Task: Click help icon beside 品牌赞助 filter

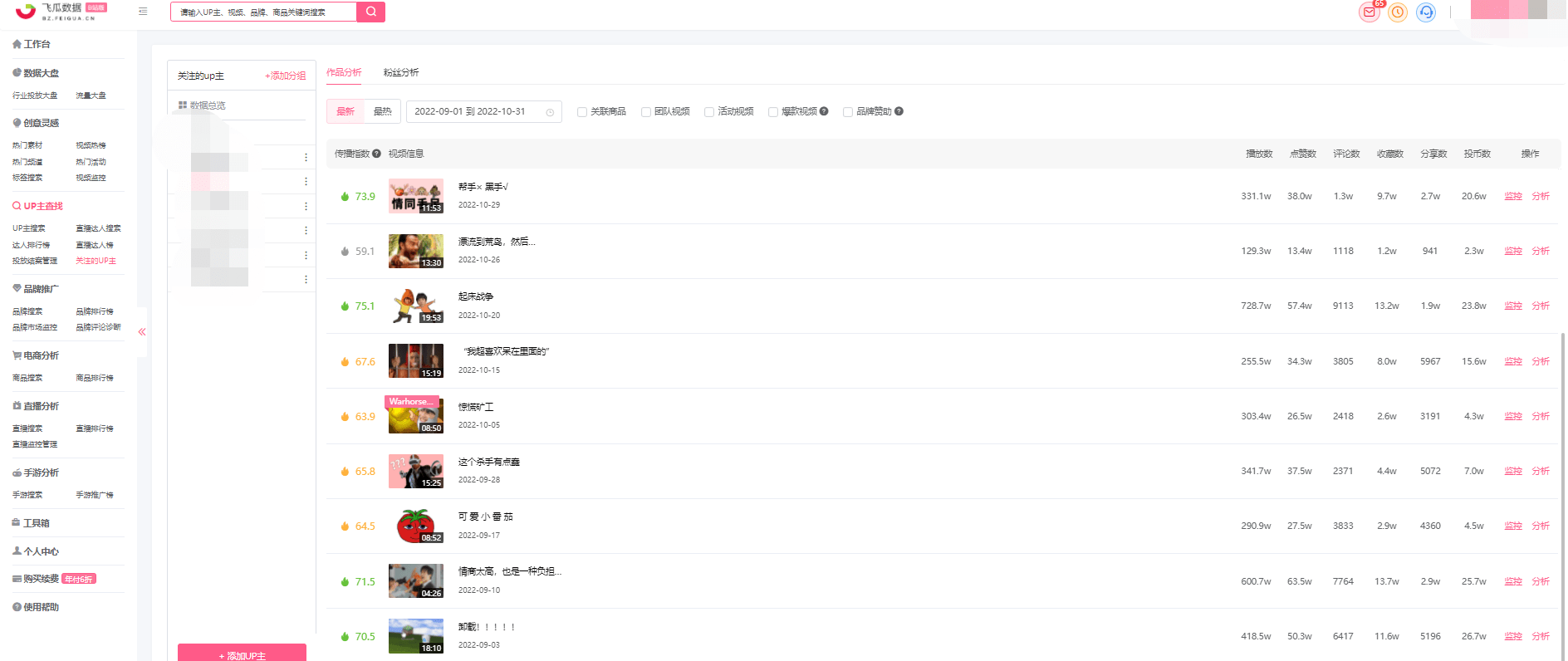Action: tap(899, 111)
